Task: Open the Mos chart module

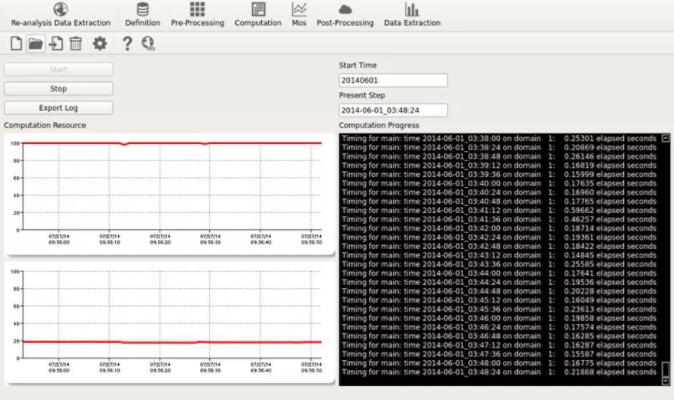Action: click(x=299, y=13)
